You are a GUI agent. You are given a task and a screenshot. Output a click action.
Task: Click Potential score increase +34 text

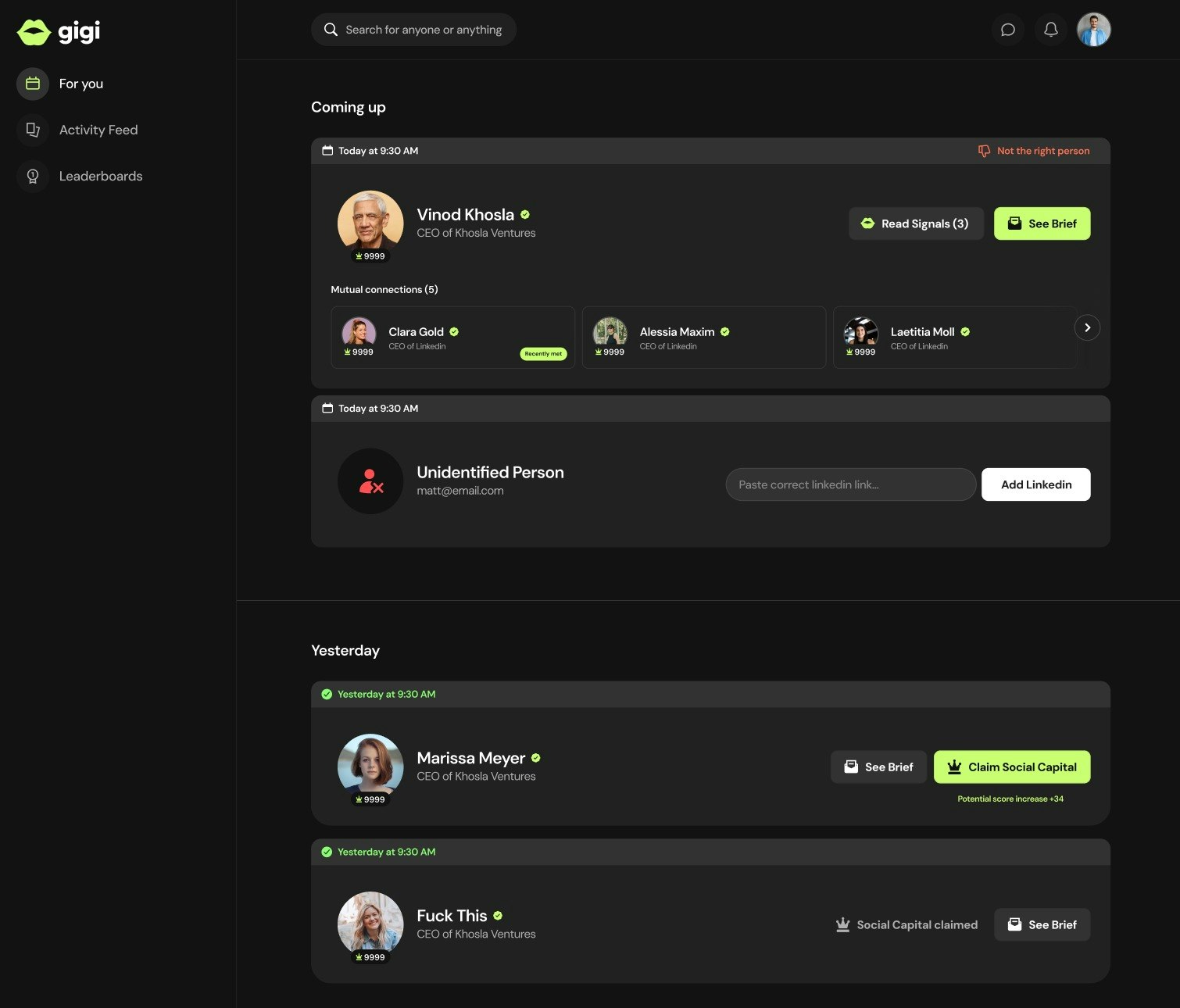point(1010,799)
